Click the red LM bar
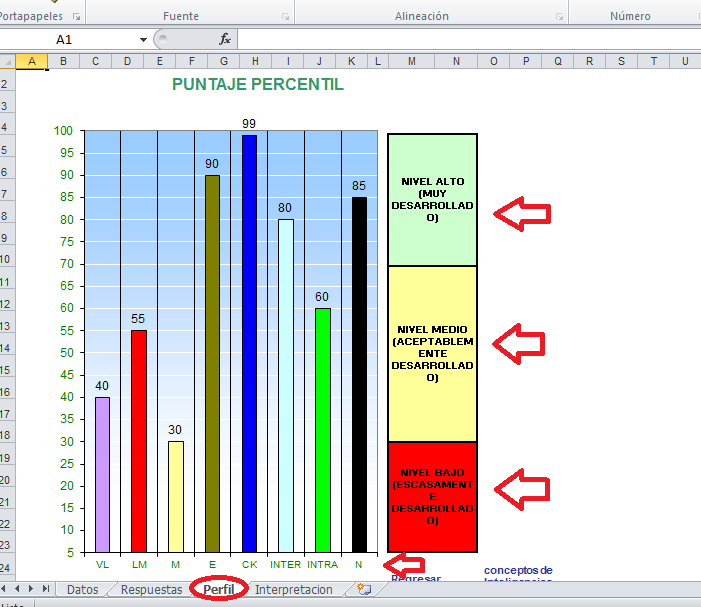The image size is (701, 607). 139,441
